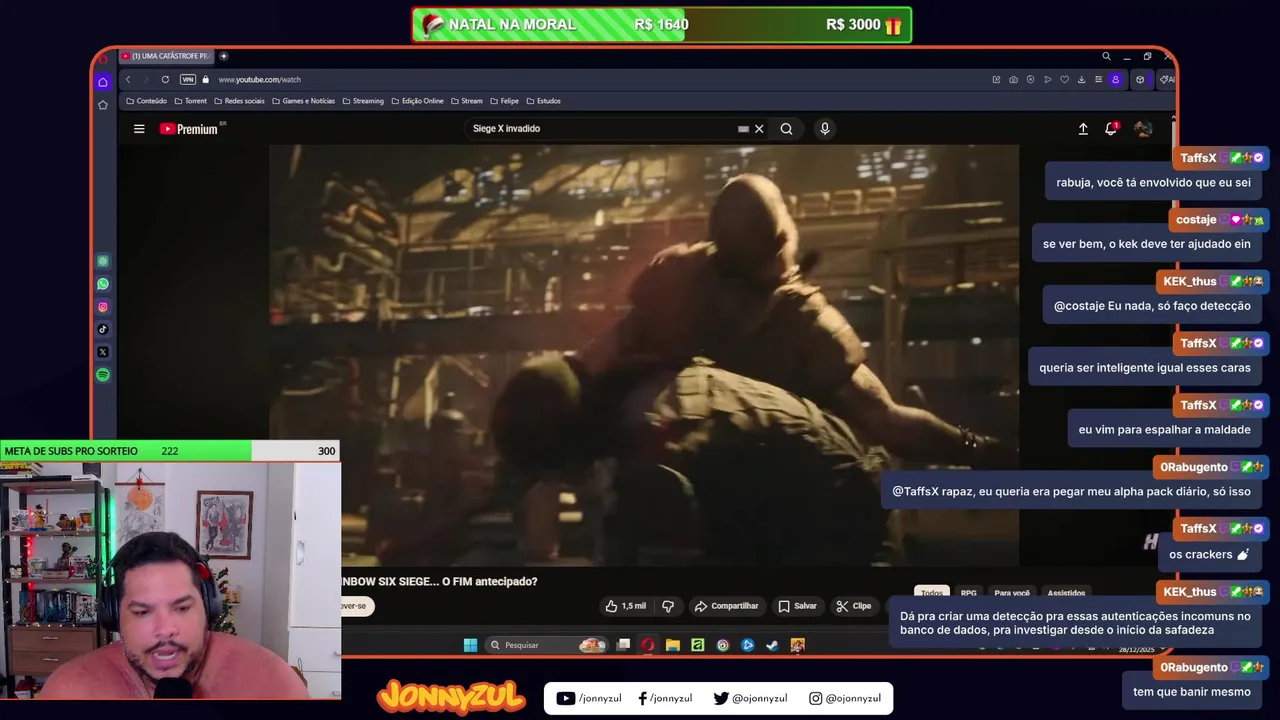1280x720 pixels.
Task: Open the YouTube account avatar menu
Action: coord(1143,129)
